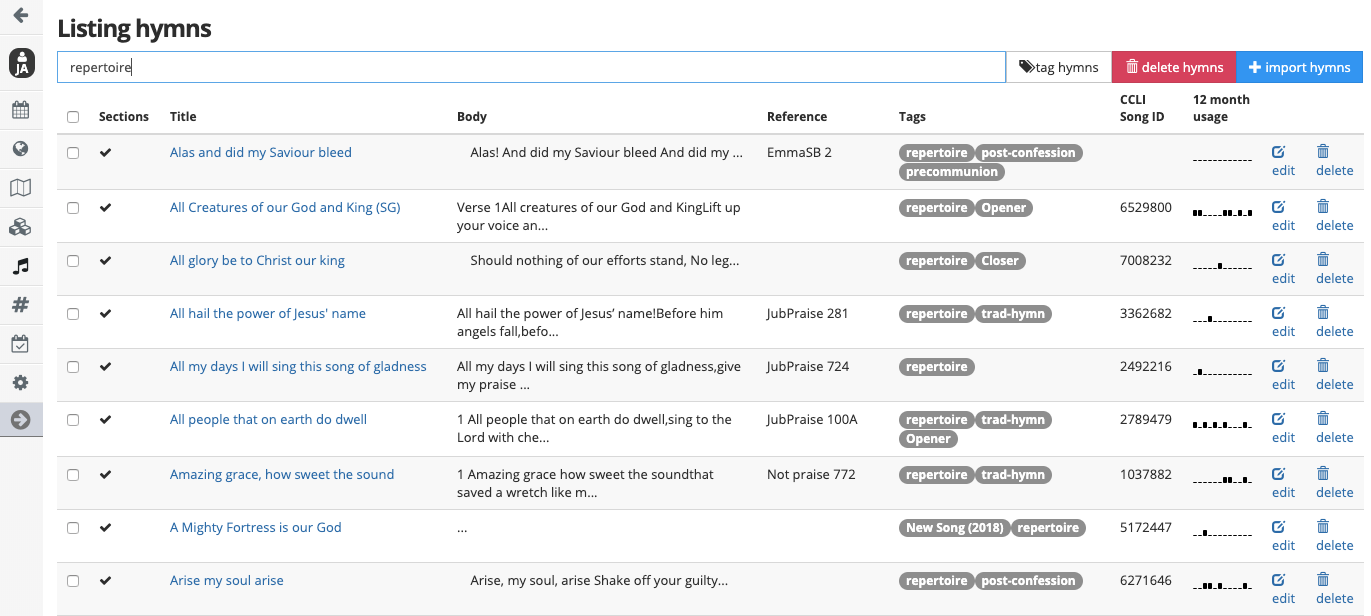The height and width of the screenshot is (616, 1371).
Task: Open the All hail the power of Jesus' name link
Action: click(x=267, y=314)
